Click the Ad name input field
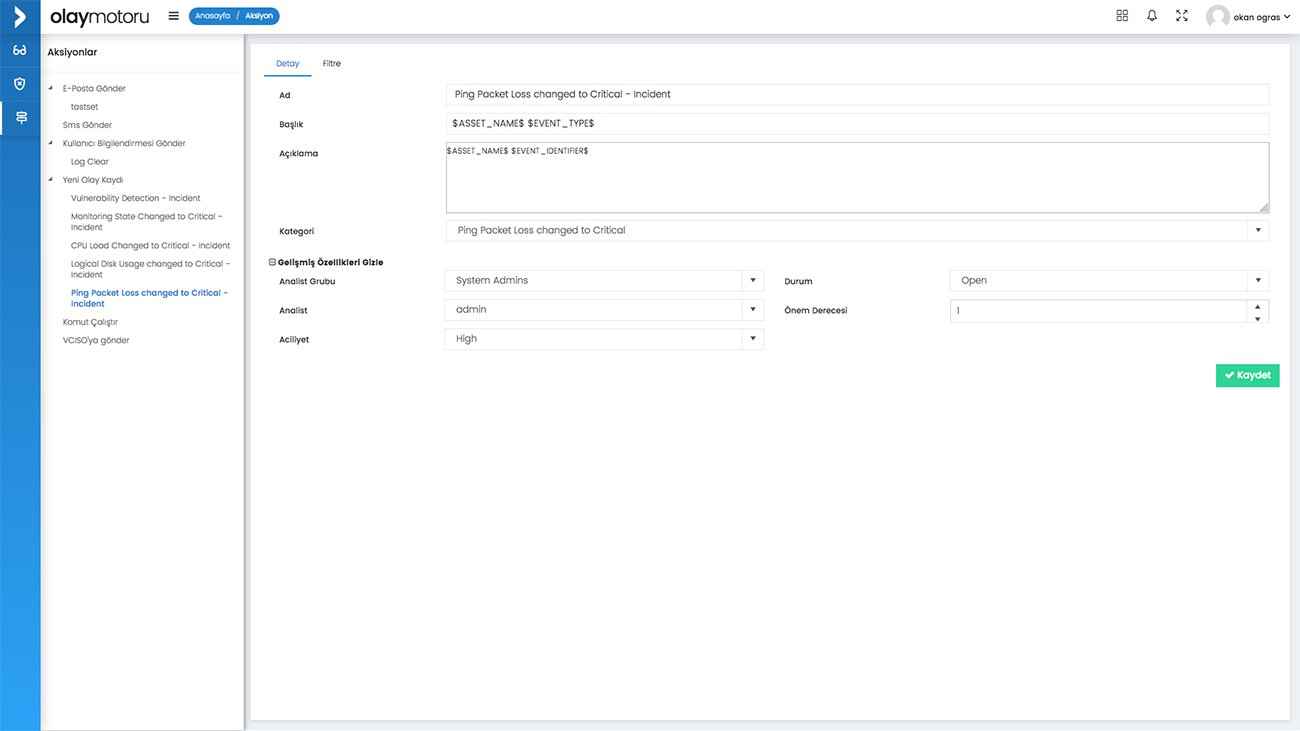The height and width of the screenshot is (731, 1300). pyautogui.click(x=857, y=94)
